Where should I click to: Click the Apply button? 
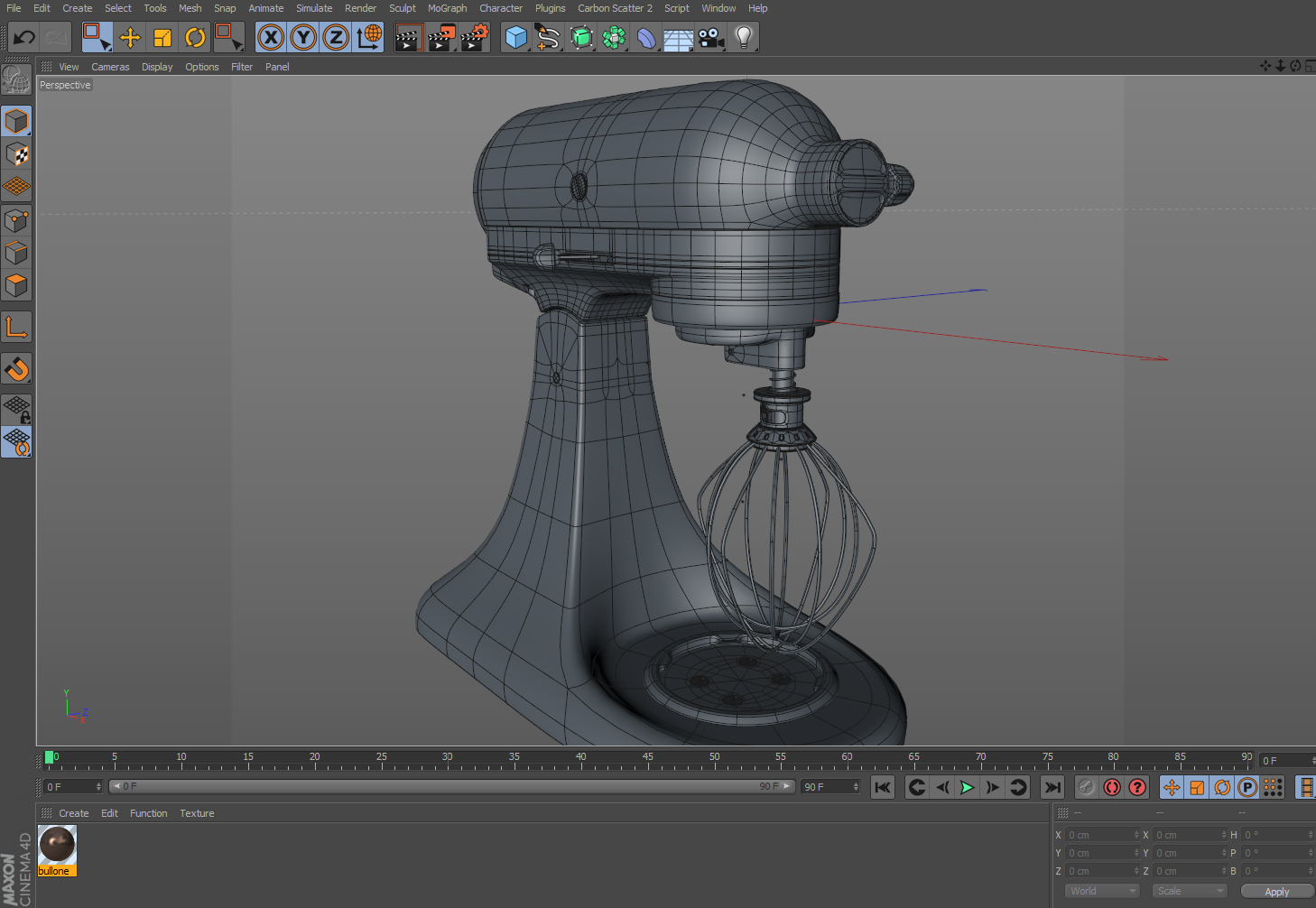tap(1276, 892)
